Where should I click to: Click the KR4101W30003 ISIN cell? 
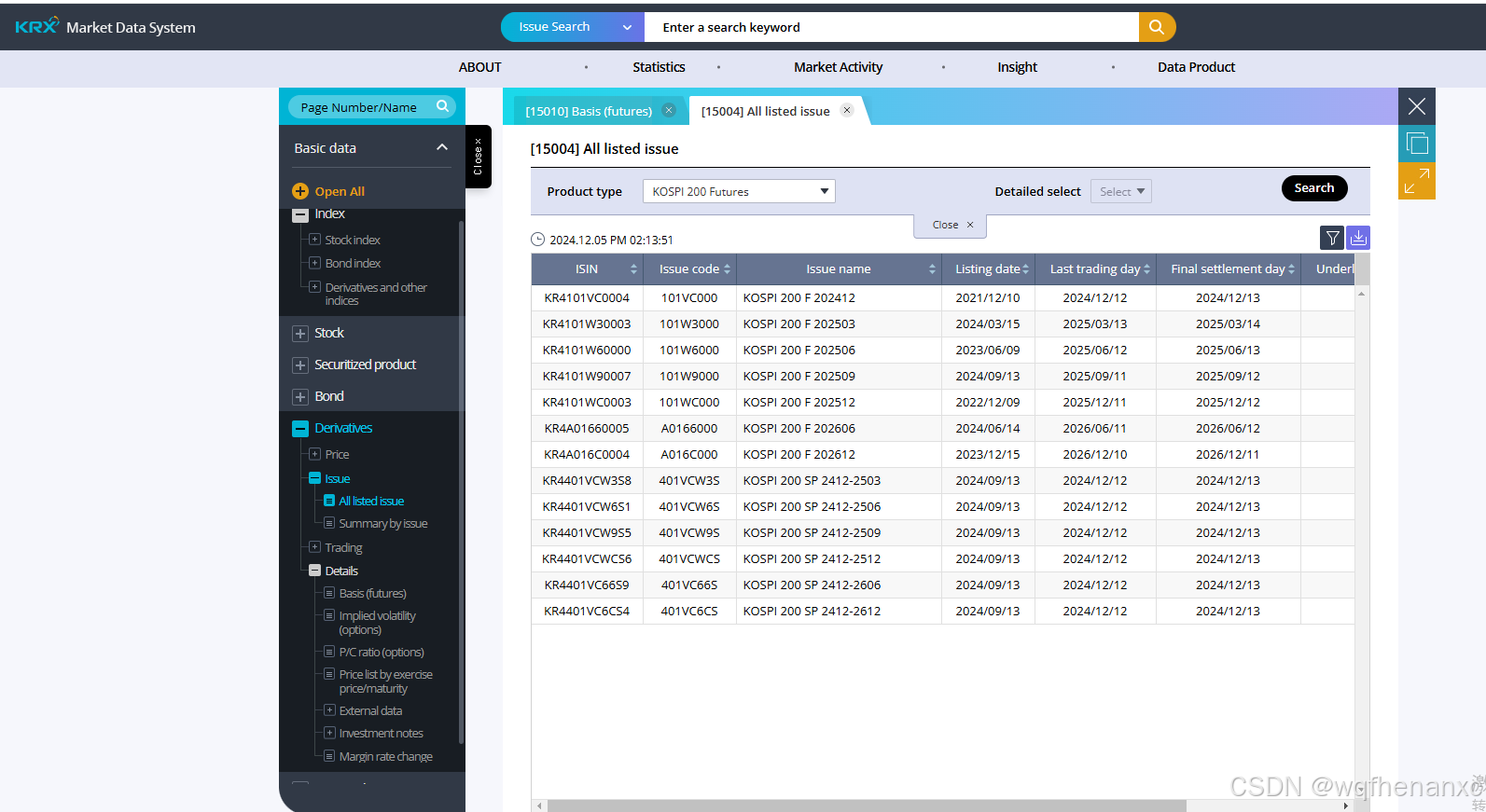[x=587, y=324]
